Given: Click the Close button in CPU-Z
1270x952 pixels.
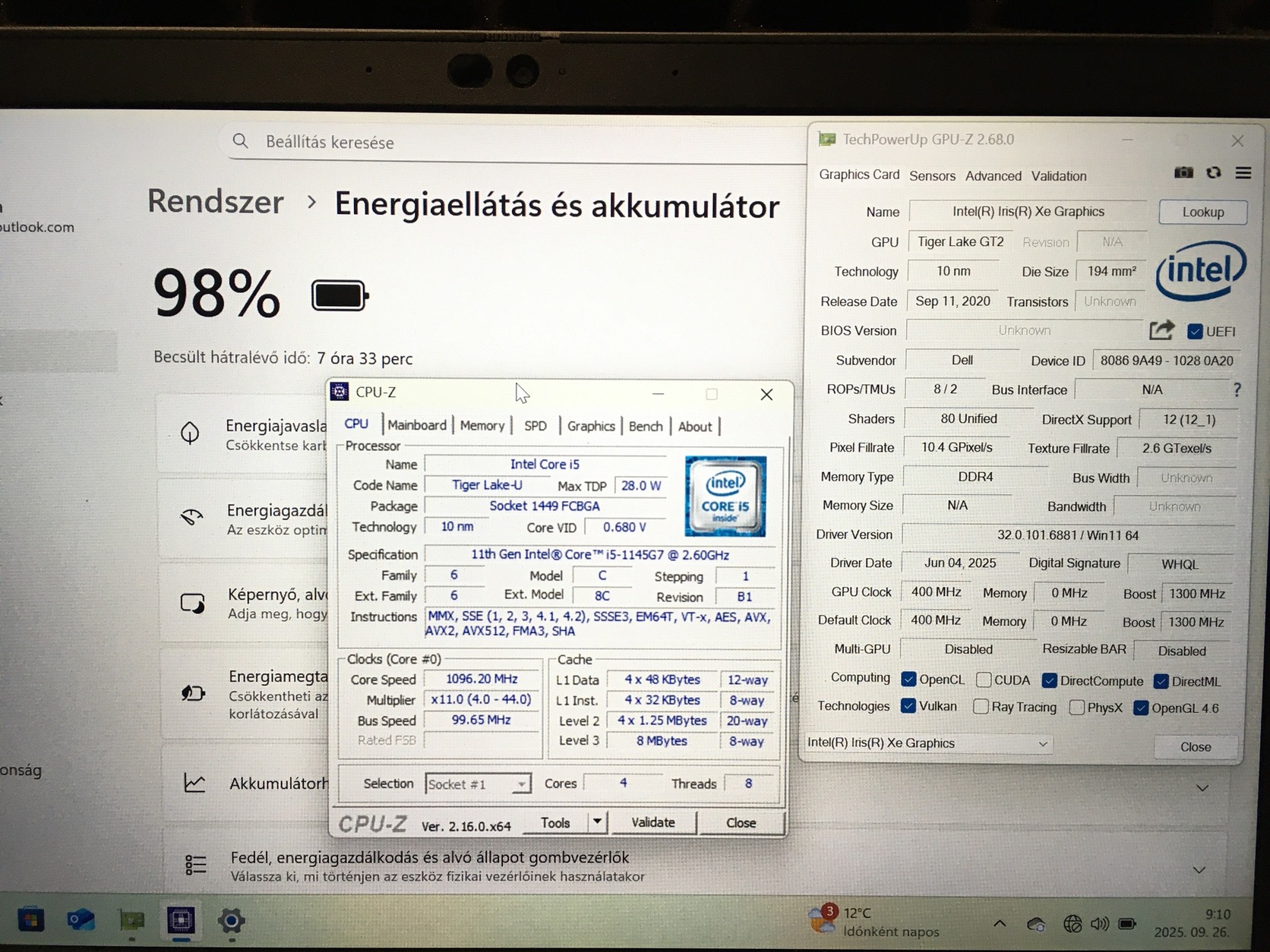Looking at the screenshot, I should tap(741, 823).
